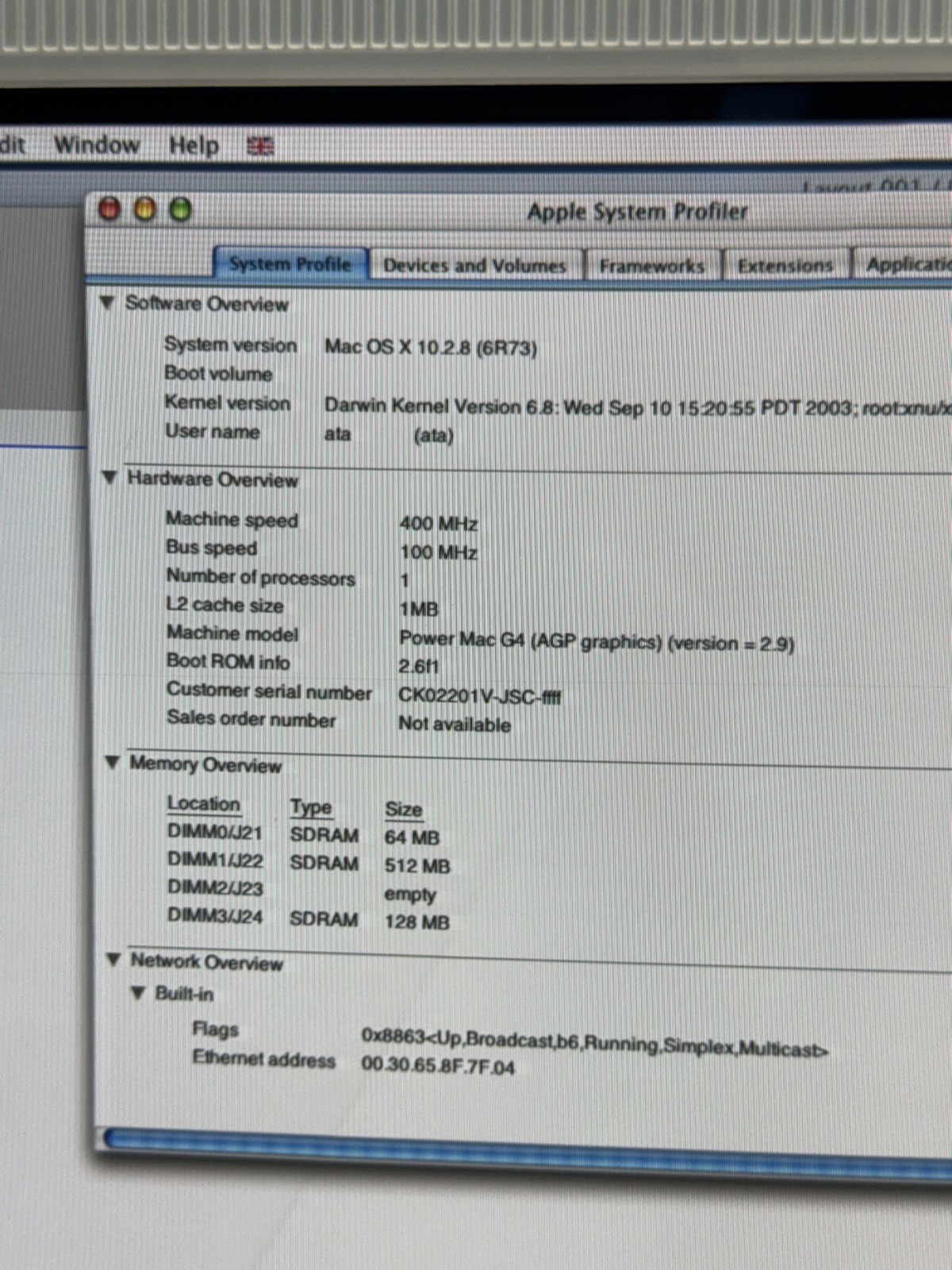Screen dimensions: 952x1270
Task: Click the 128 MB size value
Action: pyautogui.click(x=417, y=922)
